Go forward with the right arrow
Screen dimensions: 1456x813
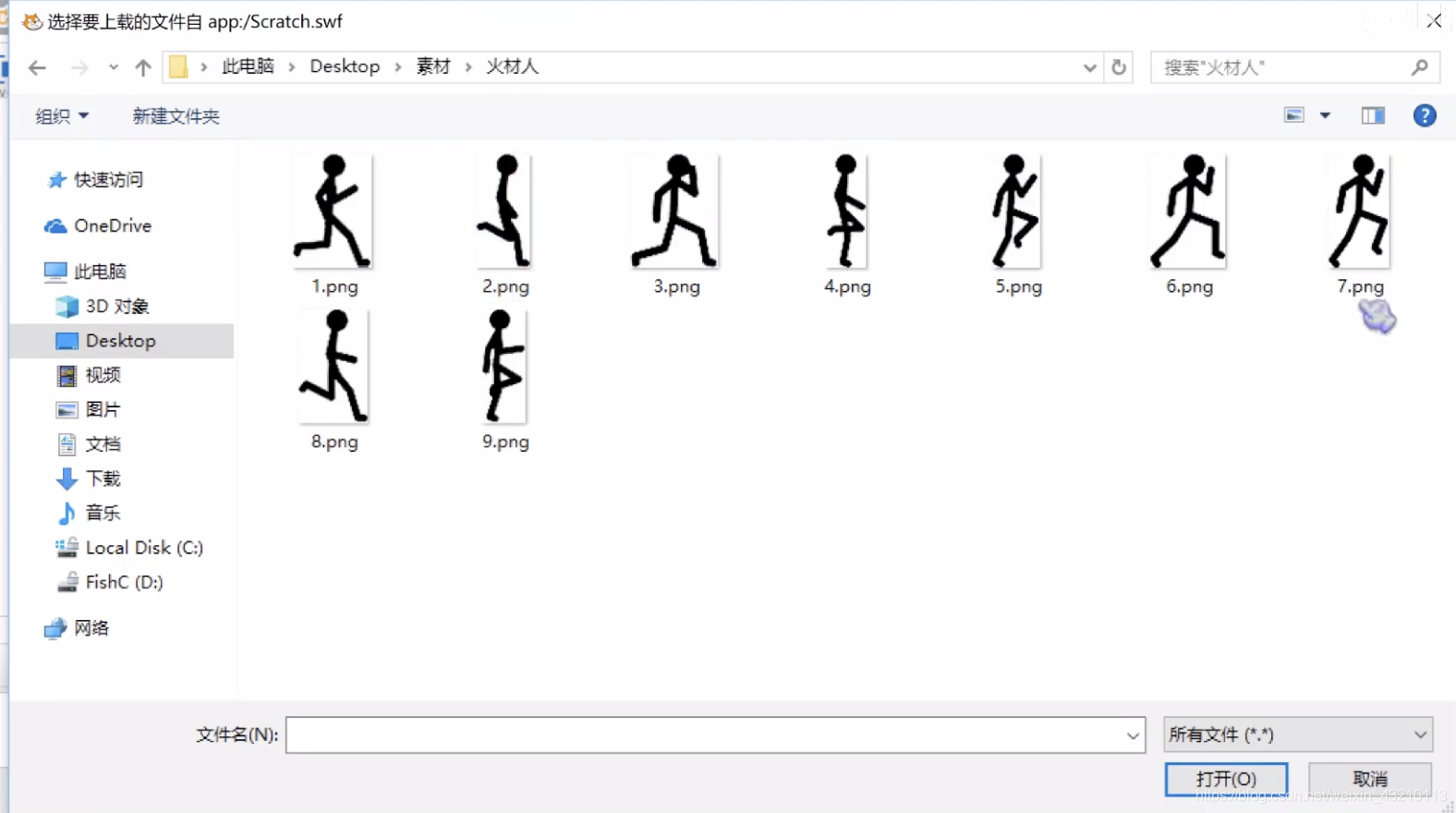click(x=79, y=67)
